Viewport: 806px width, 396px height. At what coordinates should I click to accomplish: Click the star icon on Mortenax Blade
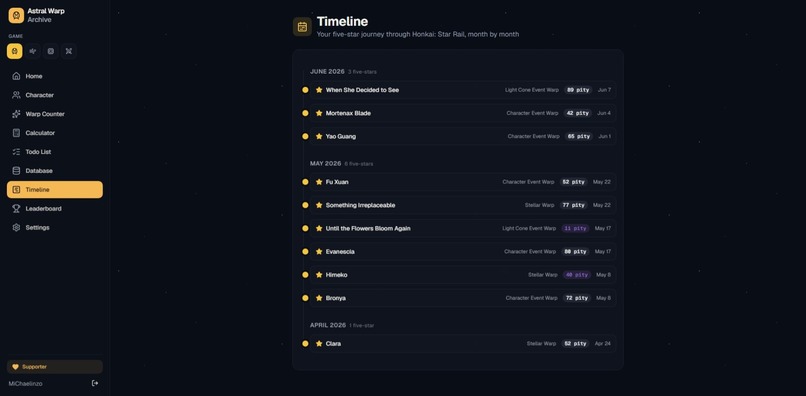tap(319, 113)
